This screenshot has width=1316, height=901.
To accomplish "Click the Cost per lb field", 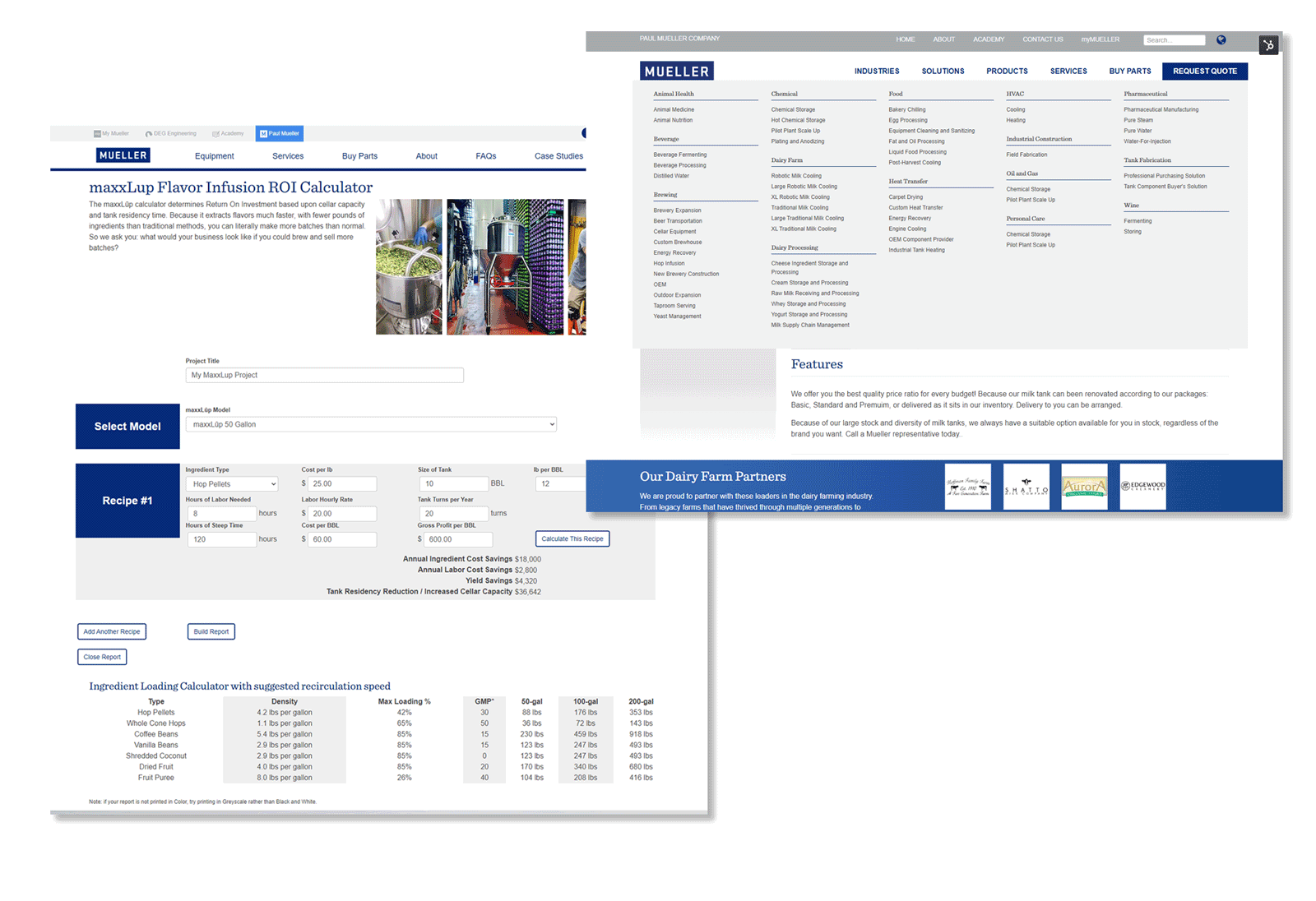I will click(342, 484).
